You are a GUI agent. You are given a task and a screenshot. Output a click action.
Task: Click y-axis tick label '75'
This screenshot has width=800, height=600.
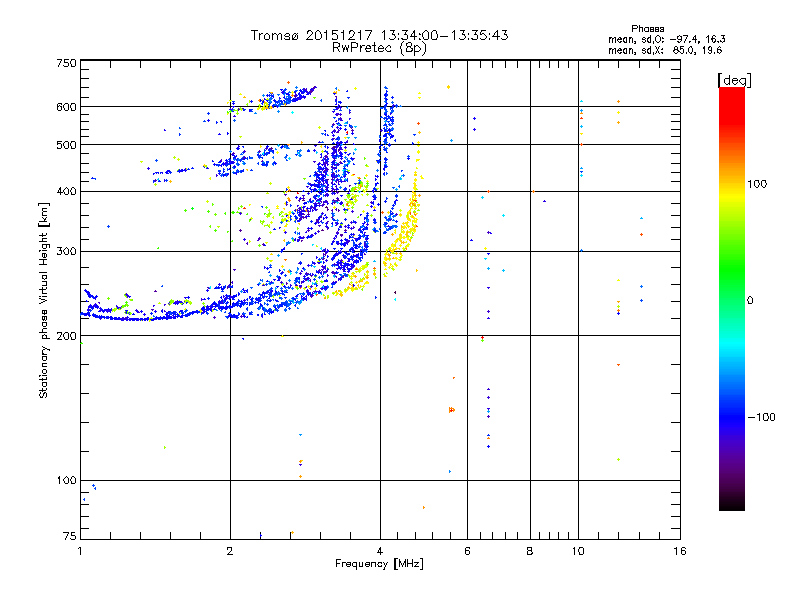[x=70, y=536]
